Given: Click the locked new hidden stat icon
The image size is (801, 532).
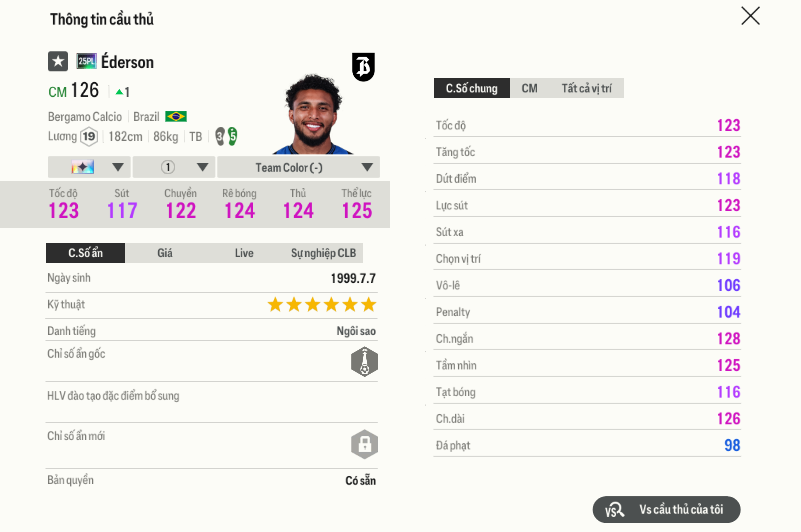Looking at the screenshot, I should pyautogui.click(x=364, y=444).
